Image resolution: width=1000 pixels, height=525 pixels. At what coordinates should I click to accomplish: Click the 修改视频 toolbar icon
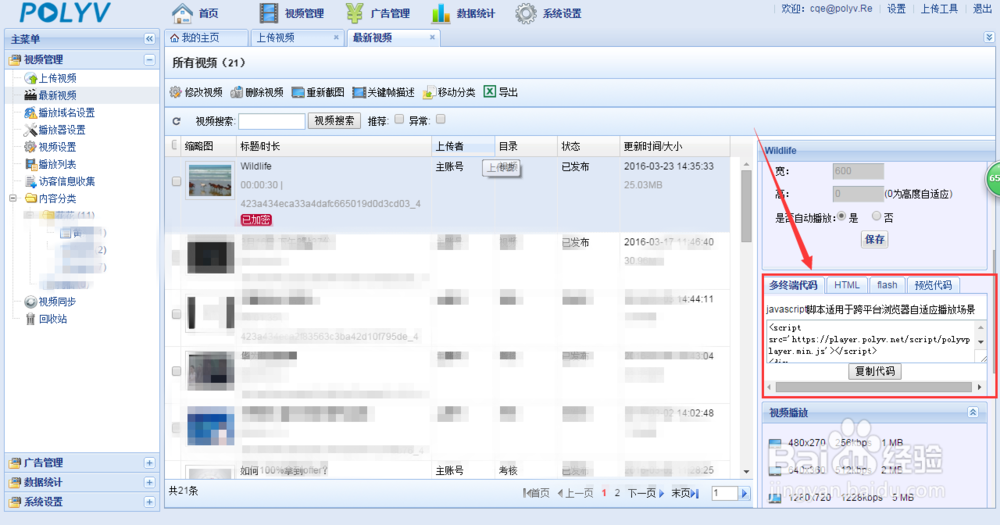click(175, 92)
